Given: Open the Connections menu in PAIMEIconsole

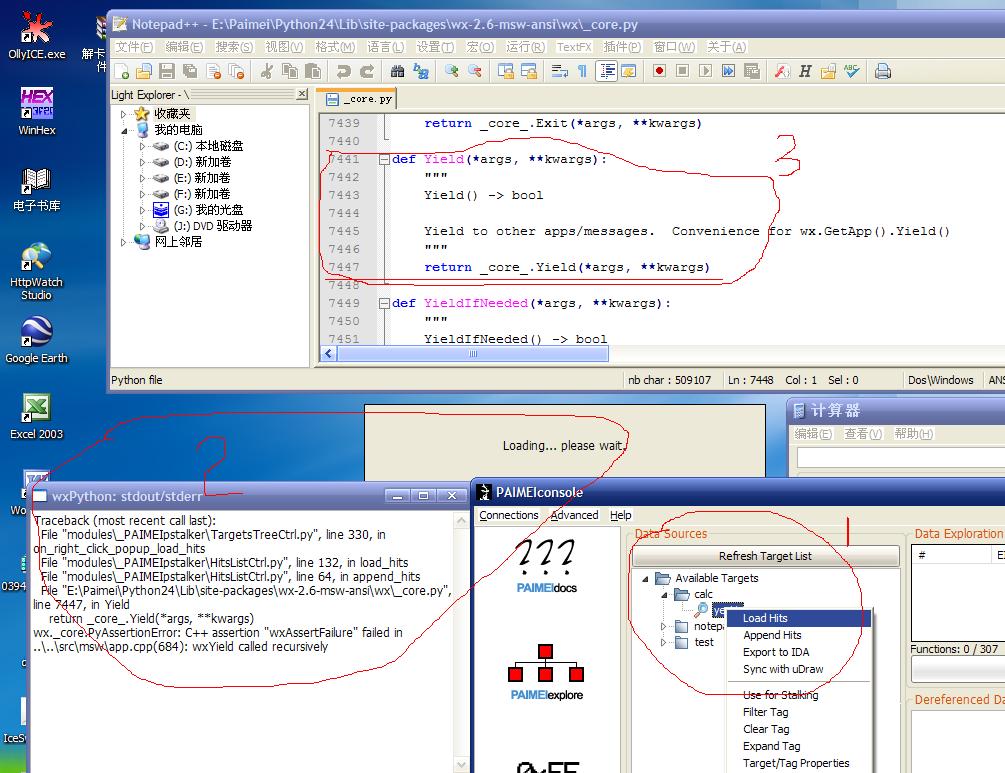Looking at the screenshot, I should 509,515.
